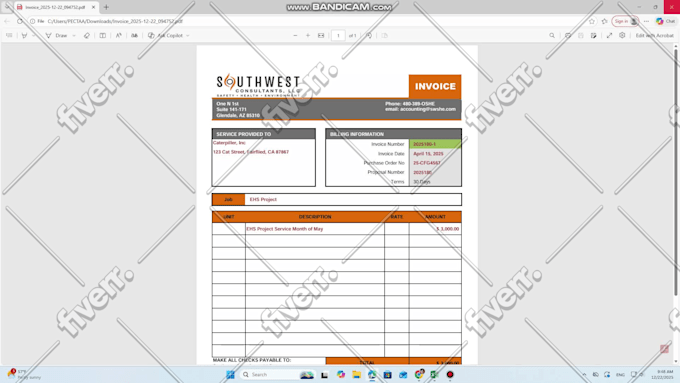The width and height of the screenshot is (680, 383).
Task: Click the taskbar Search box
Action: click(x=278, y=375)
